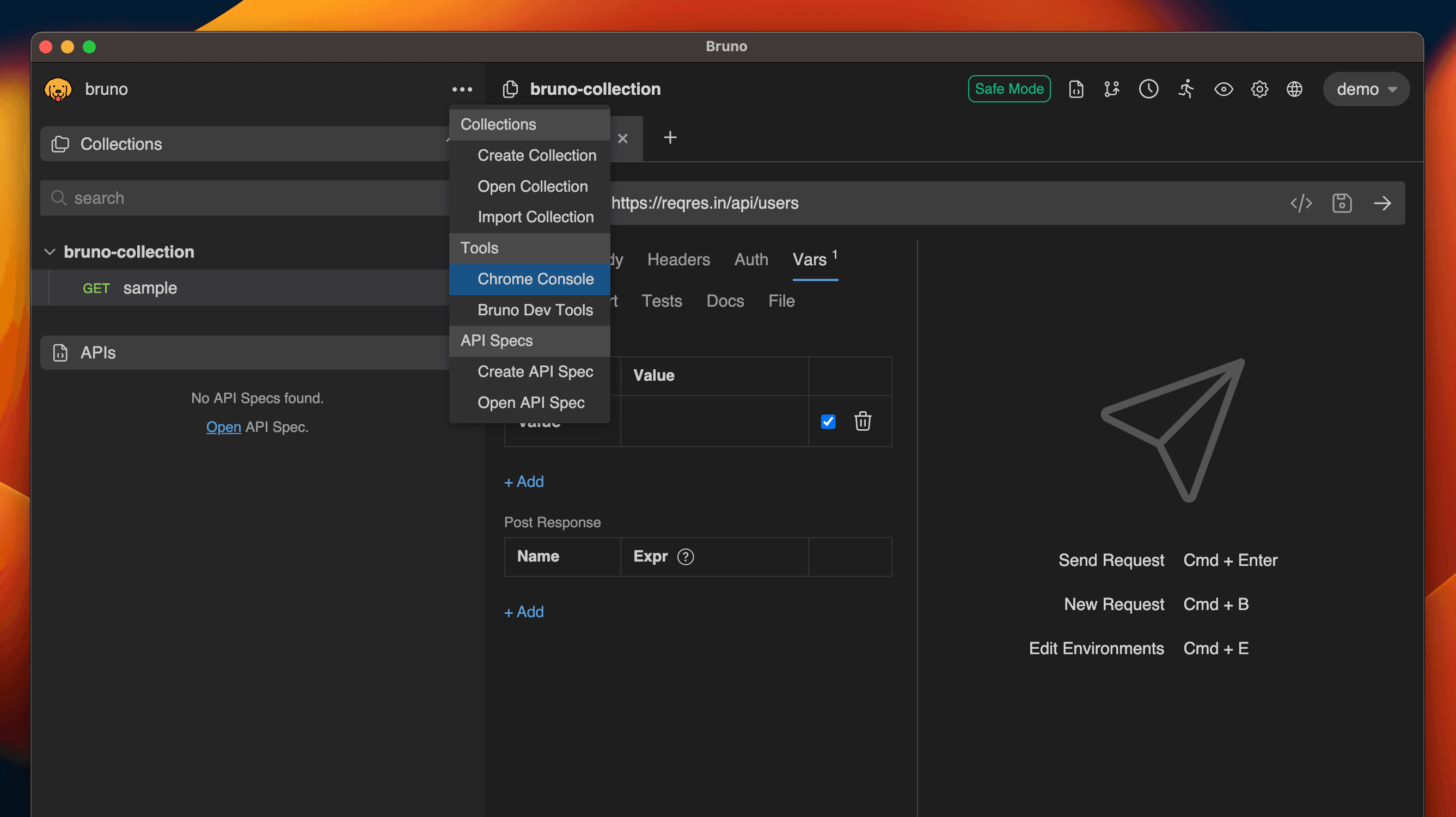Open the history clock icon
Image resolution: width=1456 pixels, height=817 pixels.
(1148, 89)
